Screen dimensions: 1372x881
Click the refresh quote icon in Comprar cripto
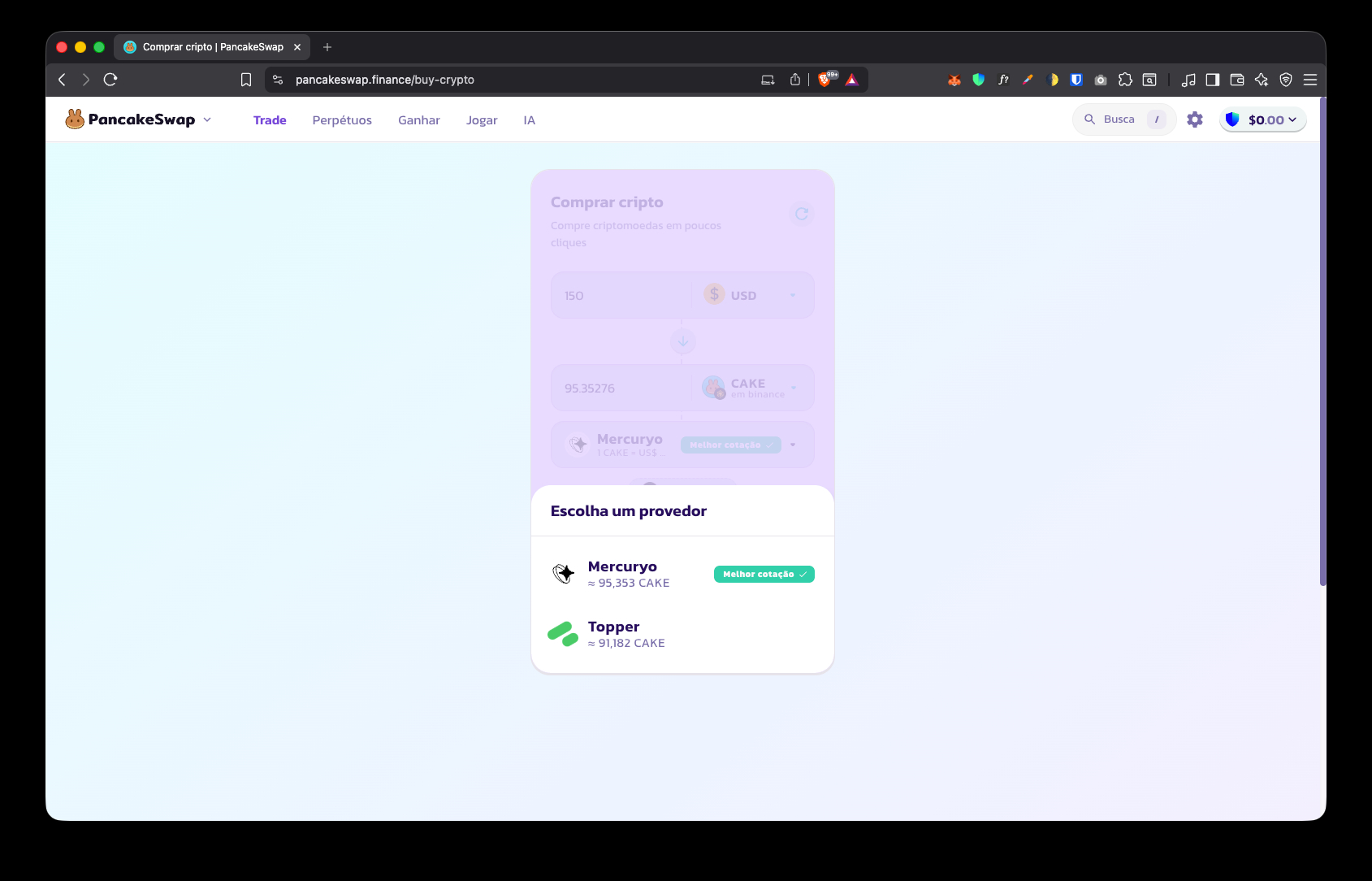(802, 214)
